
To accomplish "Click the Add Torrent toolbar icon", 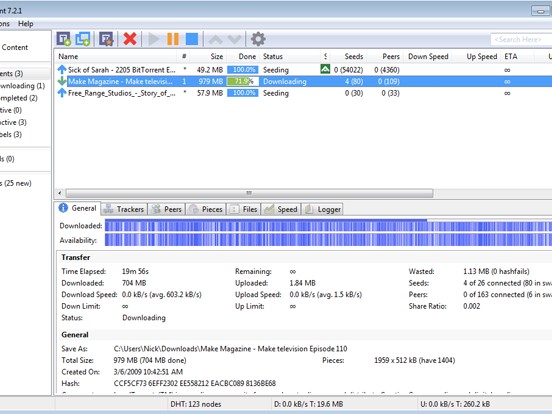I will (64, 39).
